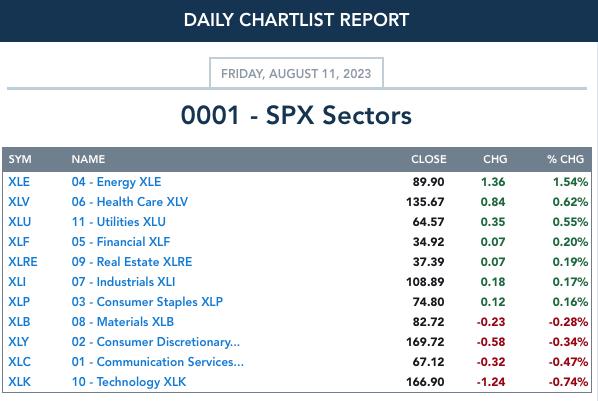Image resolution: width=598 pixels, height=401 pixels.
Task: Click the SYM column header
Action: (x=20, y=159)
